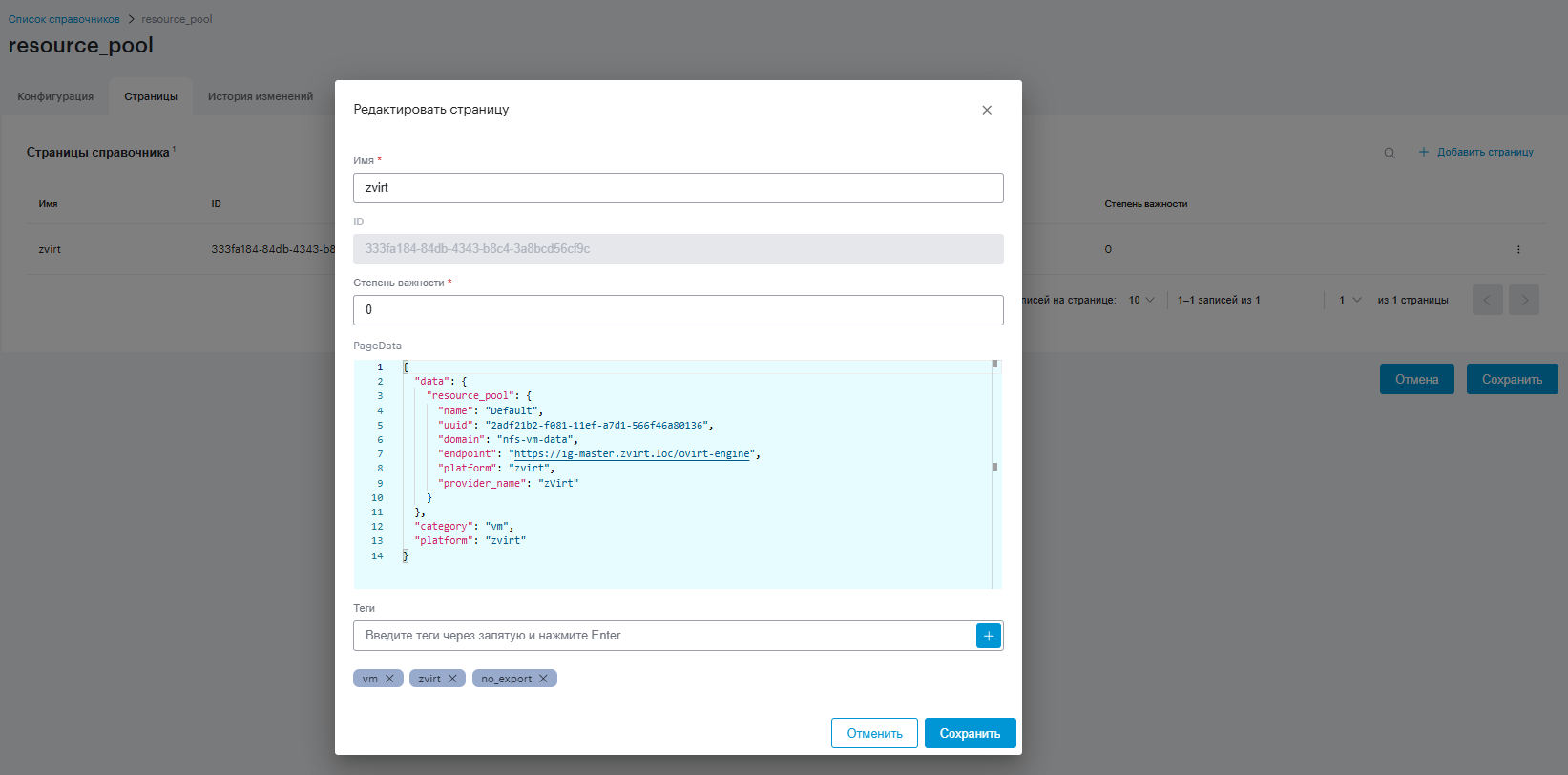Image resolution: width=1568 pixels, height=775 pixels.
Task: Click the Имя column header
Action: pyautogui.click(x=48, y=204)
